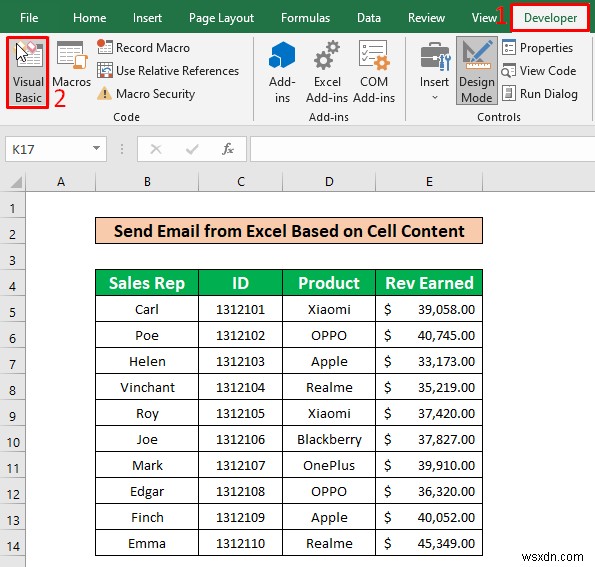Viewport: 595px width, 567px height.
Task: Click the Product header cell
Action: tap(329, 283)
